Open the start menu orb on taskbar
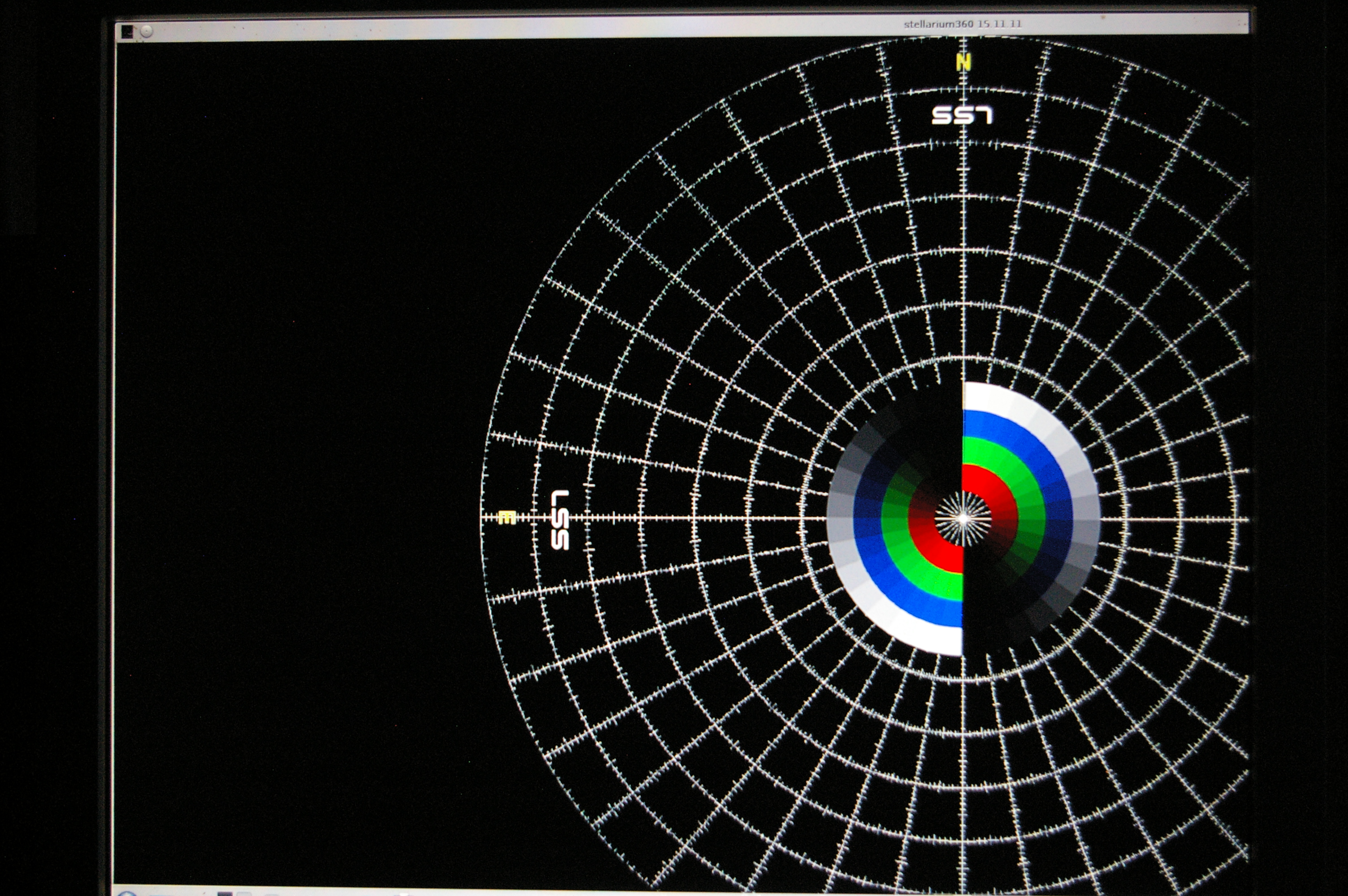The image size is (1348, 896). [127, 893]
